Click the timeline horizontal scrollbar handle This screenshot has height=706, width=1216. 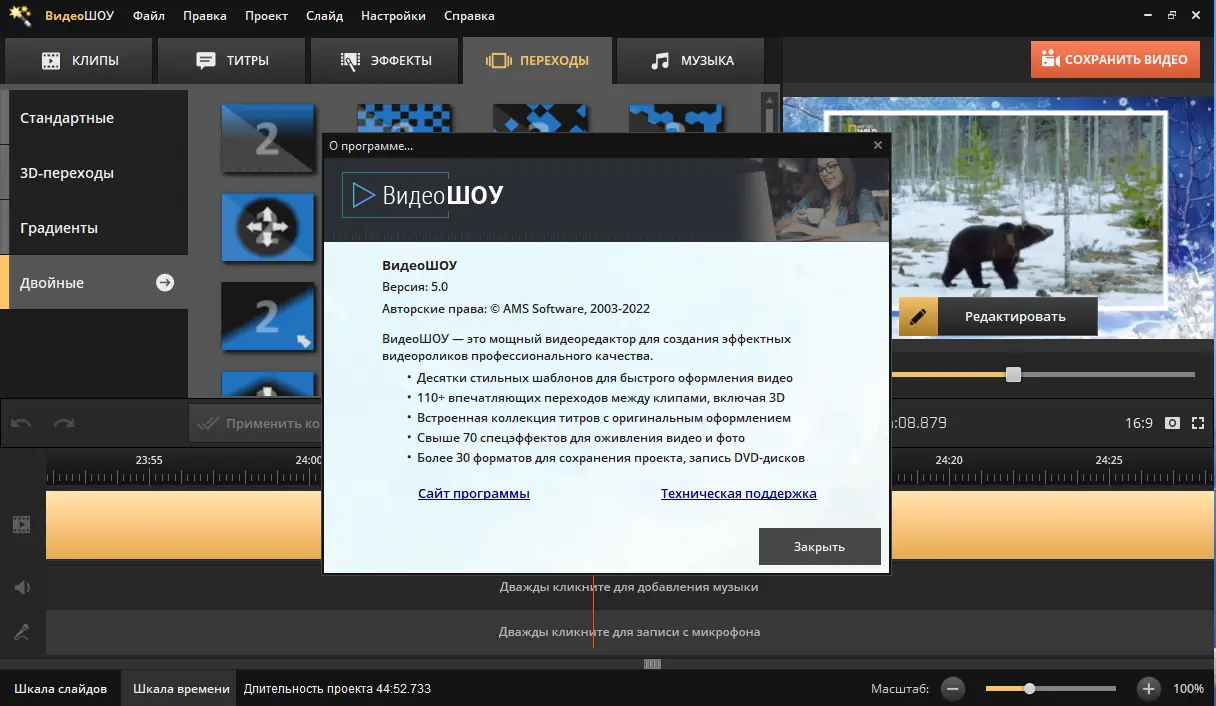(x=653, y=663)
